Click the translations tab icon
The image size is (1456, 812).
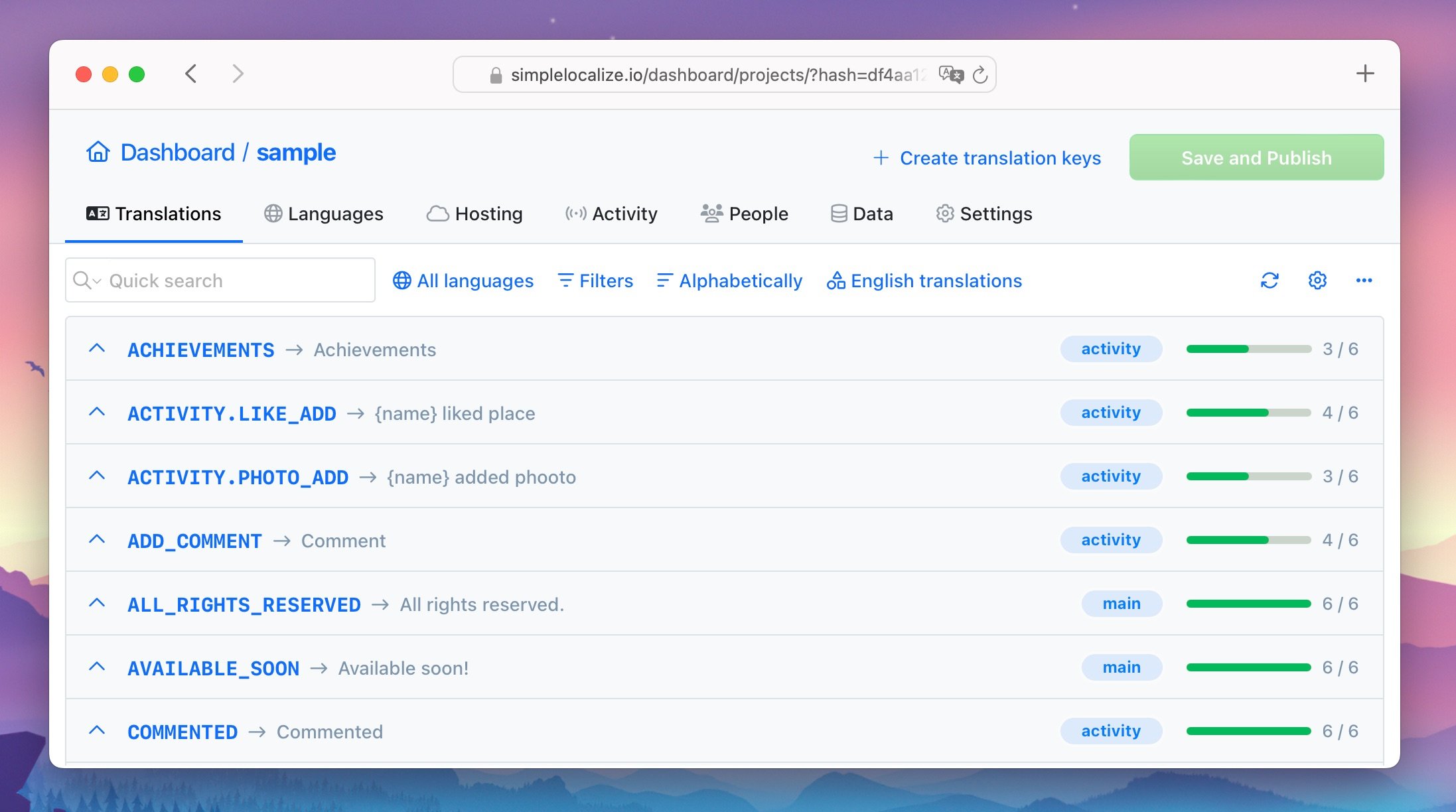(97, 213)
